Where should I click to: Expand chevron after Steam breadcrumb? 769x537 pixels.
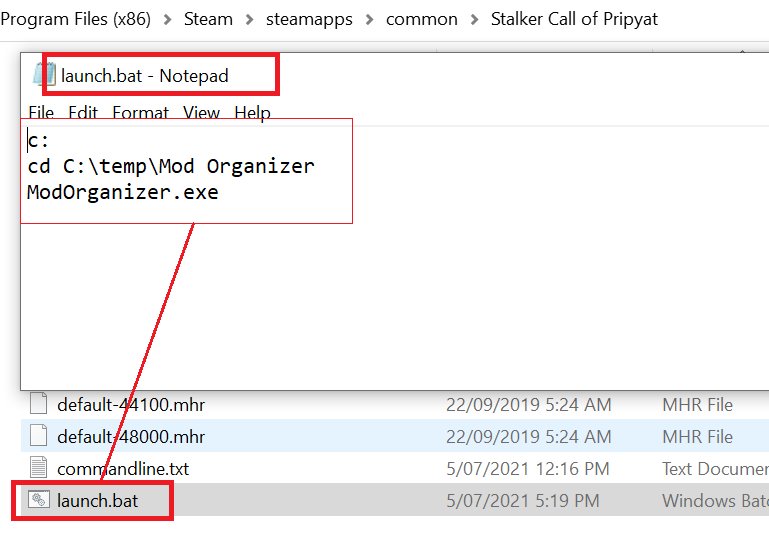[x=250, y=20]
